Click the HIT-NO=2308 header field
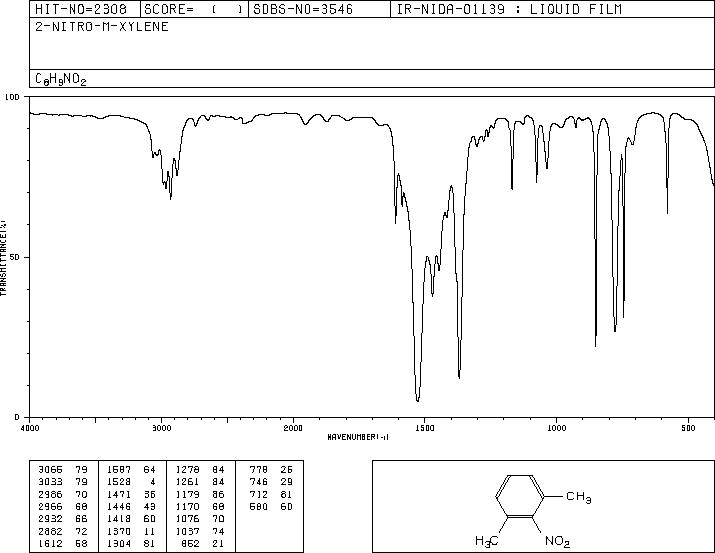The height and width of the screenshot is (553, 715). (x=85, y=9)
